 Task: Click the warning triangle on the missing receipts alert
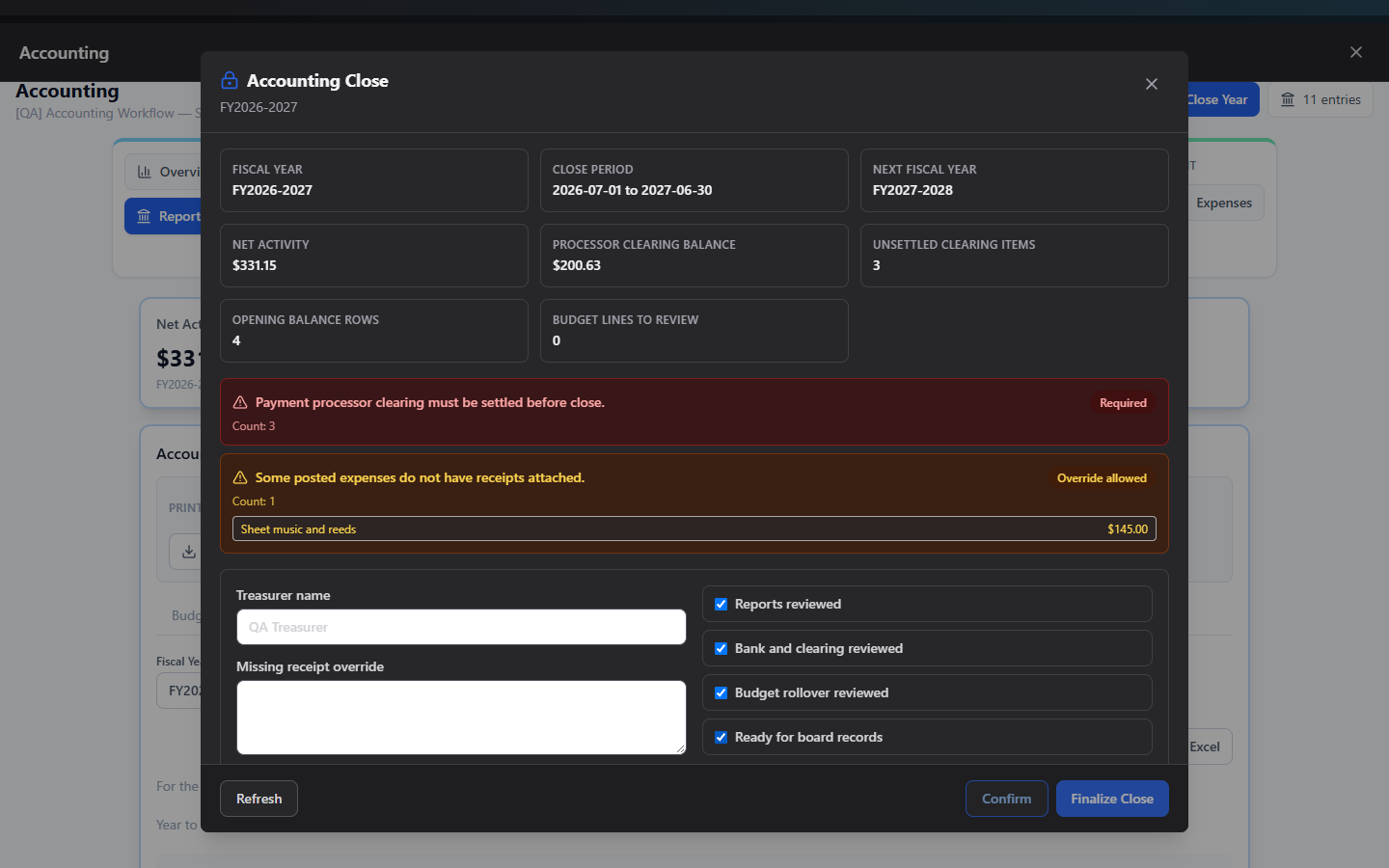240,477
